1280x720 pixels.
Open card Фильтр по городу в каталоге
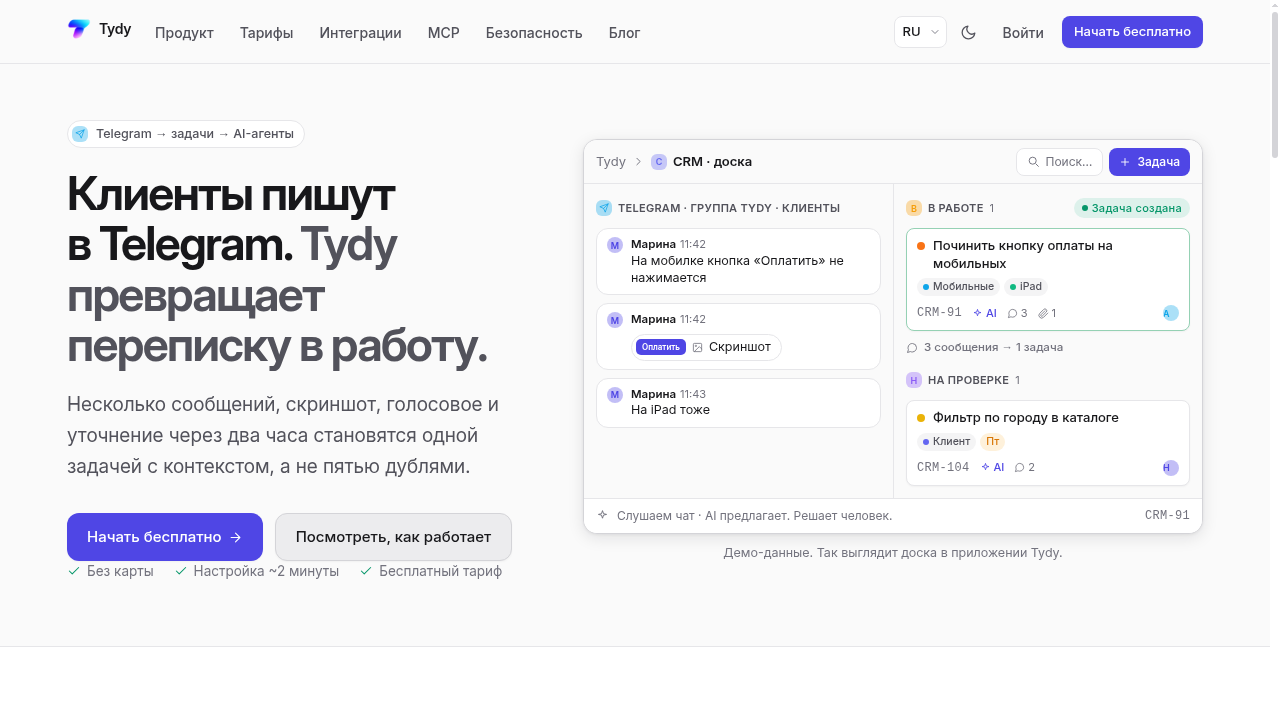(1048, 443)
